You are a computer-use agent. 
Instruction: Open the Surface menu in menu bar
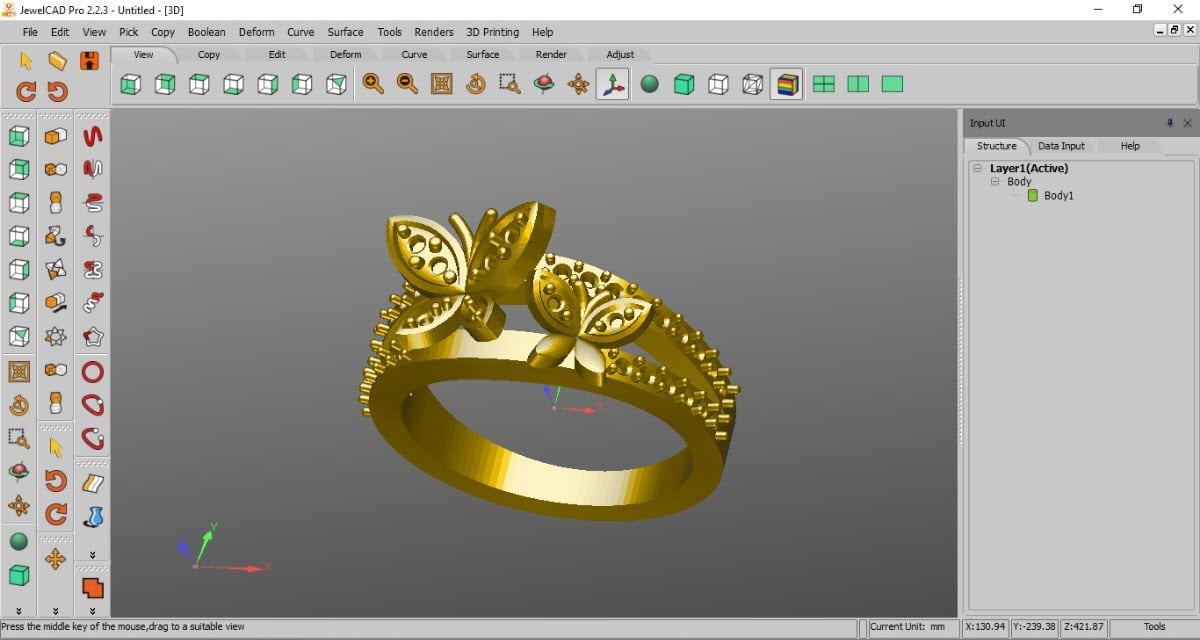[x=346, y=32]
